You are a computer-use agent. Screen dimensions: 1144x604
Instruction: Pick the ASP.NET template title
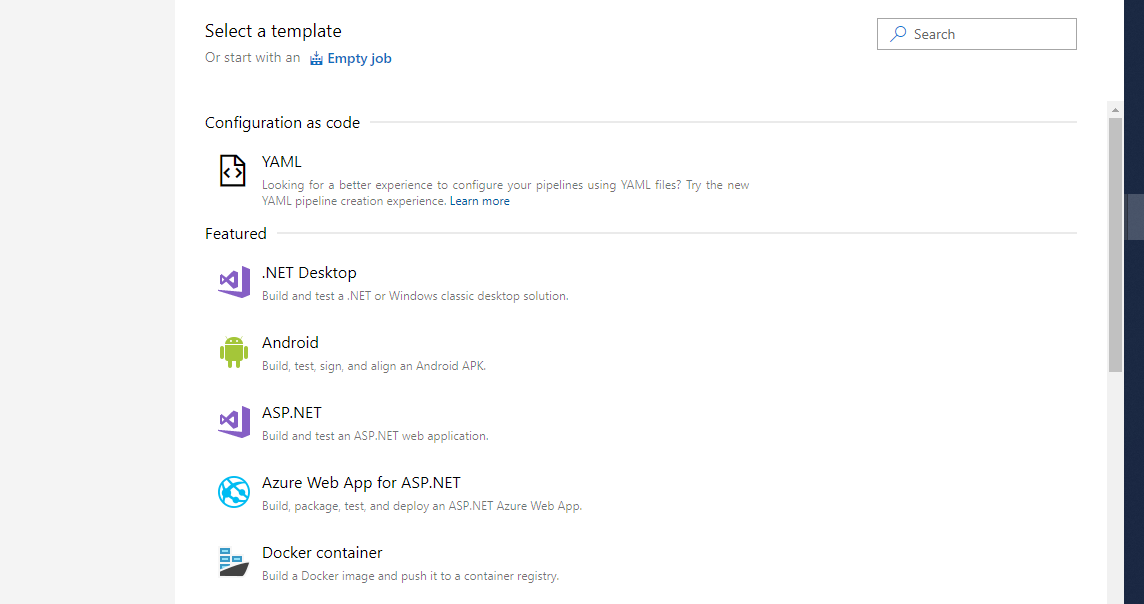[292, 413]
